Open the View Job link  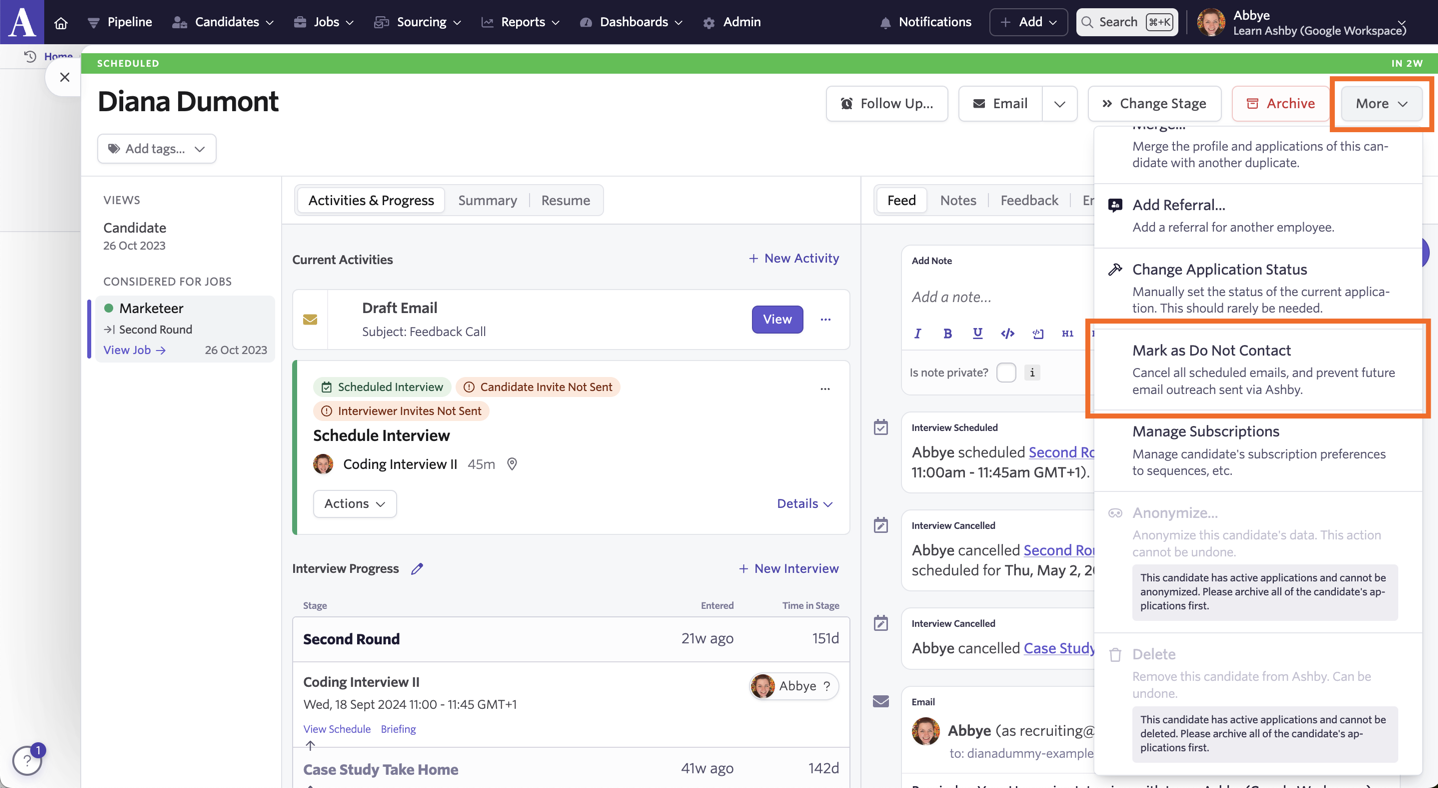coord(135,350)
